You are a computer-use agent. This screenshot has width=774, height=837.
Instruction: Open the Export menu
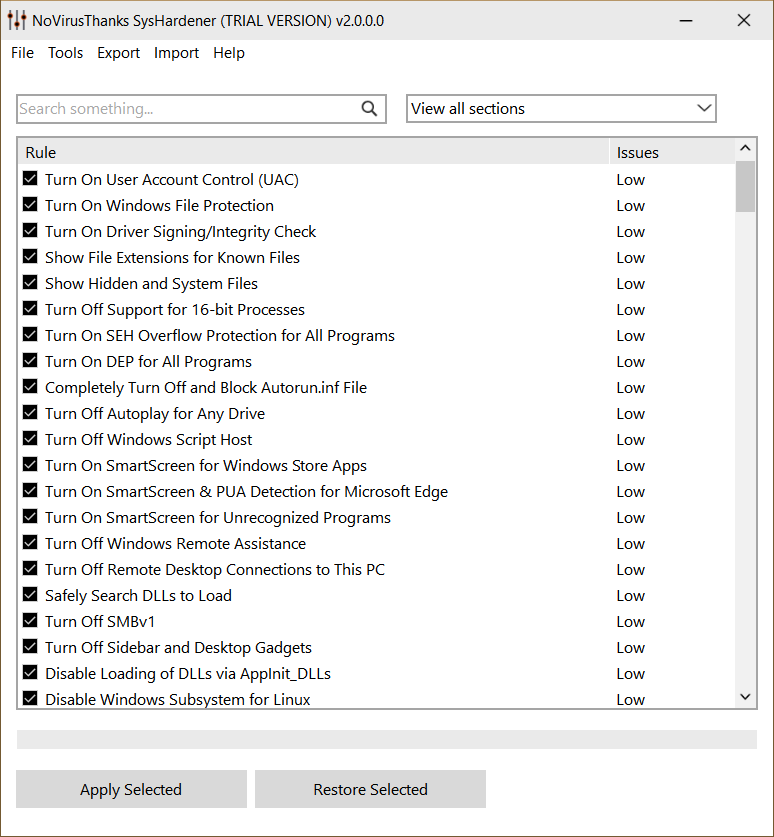click(x=118, y=53)
